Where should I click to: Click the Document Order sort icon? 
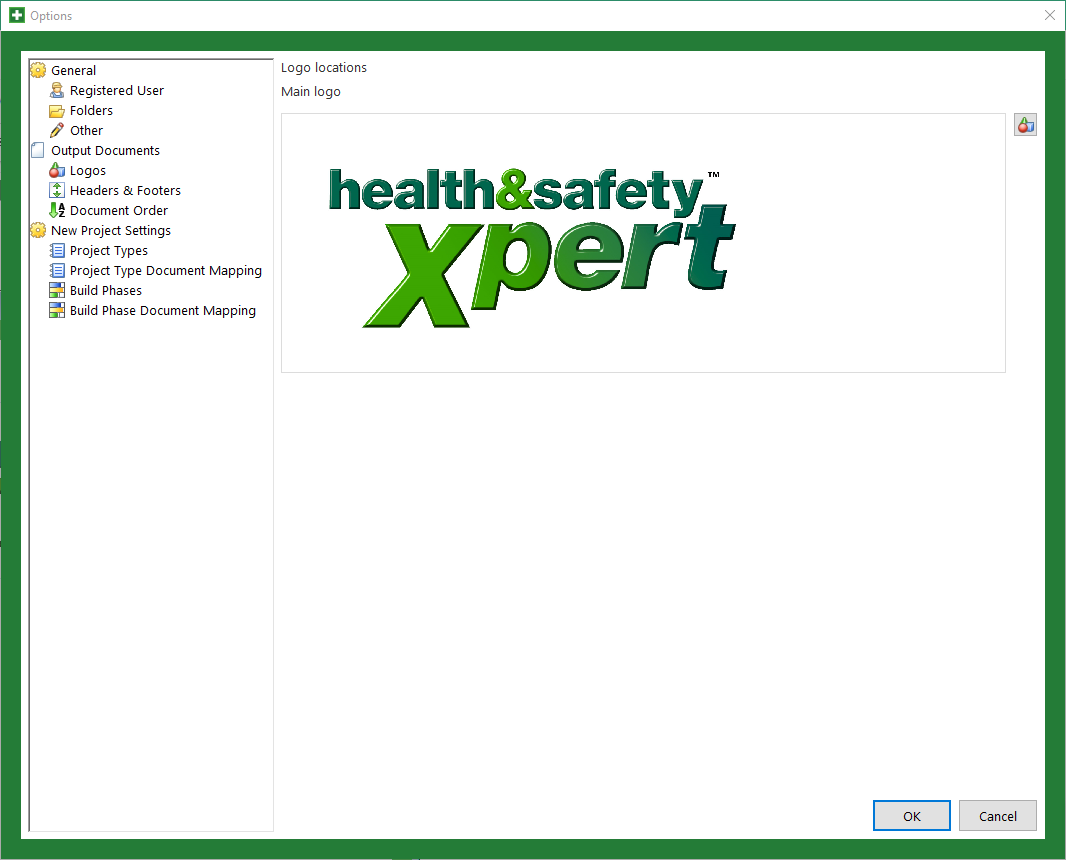(57, 211)
